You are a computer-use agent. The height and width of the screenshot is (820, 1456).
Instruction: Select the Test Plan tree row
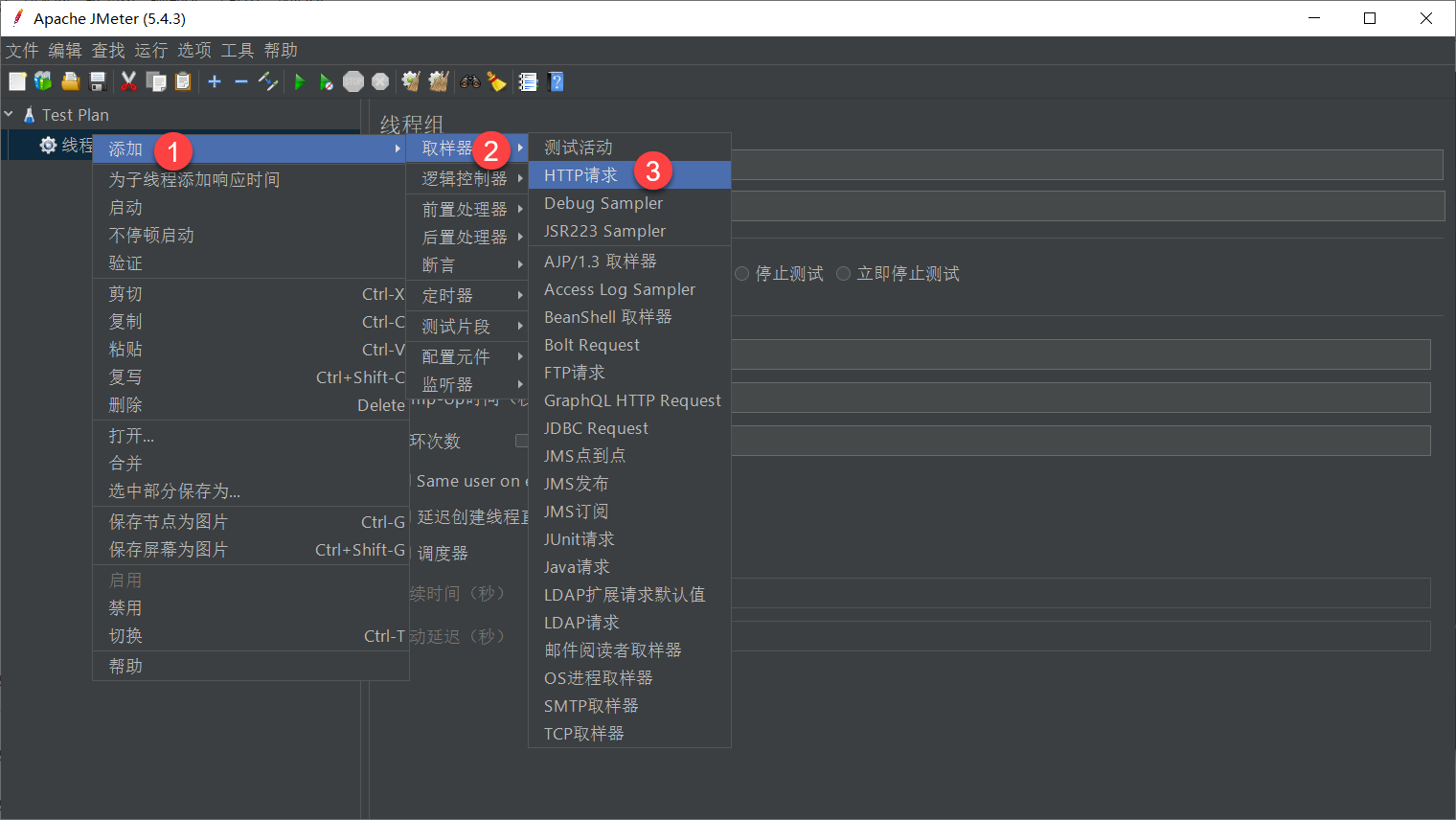[x=180, y=115]
